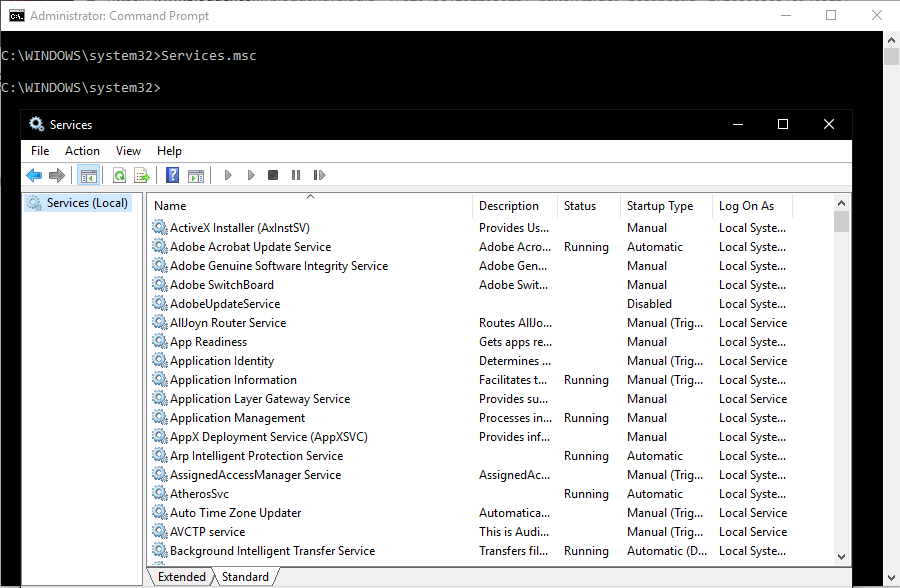Click the Command Prompt scrollbar up arrow

click(891, 40)
